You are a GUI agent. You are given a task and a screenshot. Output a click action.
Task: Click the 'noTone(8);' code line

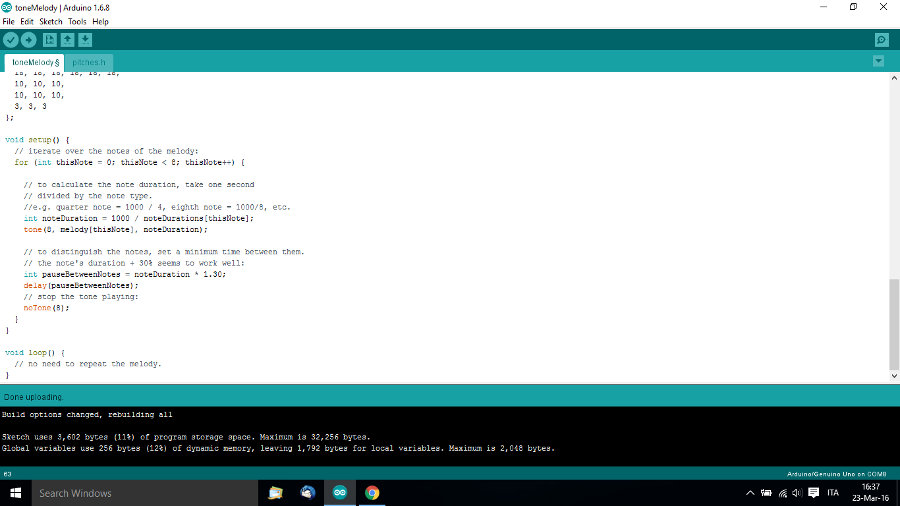point(46,308)
